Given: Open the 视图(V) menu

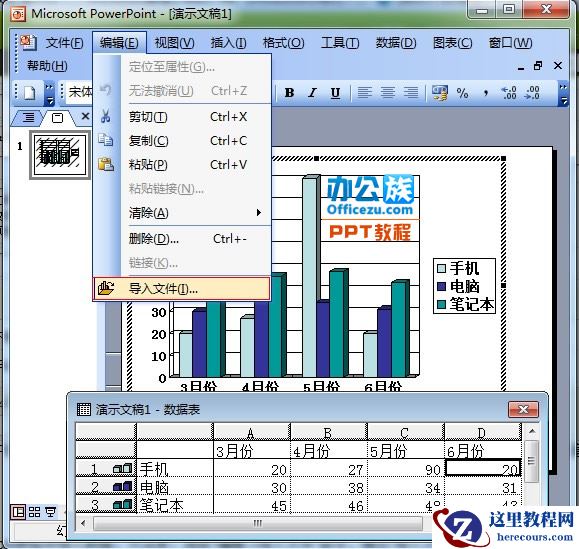Looking at the screenshot, I should pos(174,43).
